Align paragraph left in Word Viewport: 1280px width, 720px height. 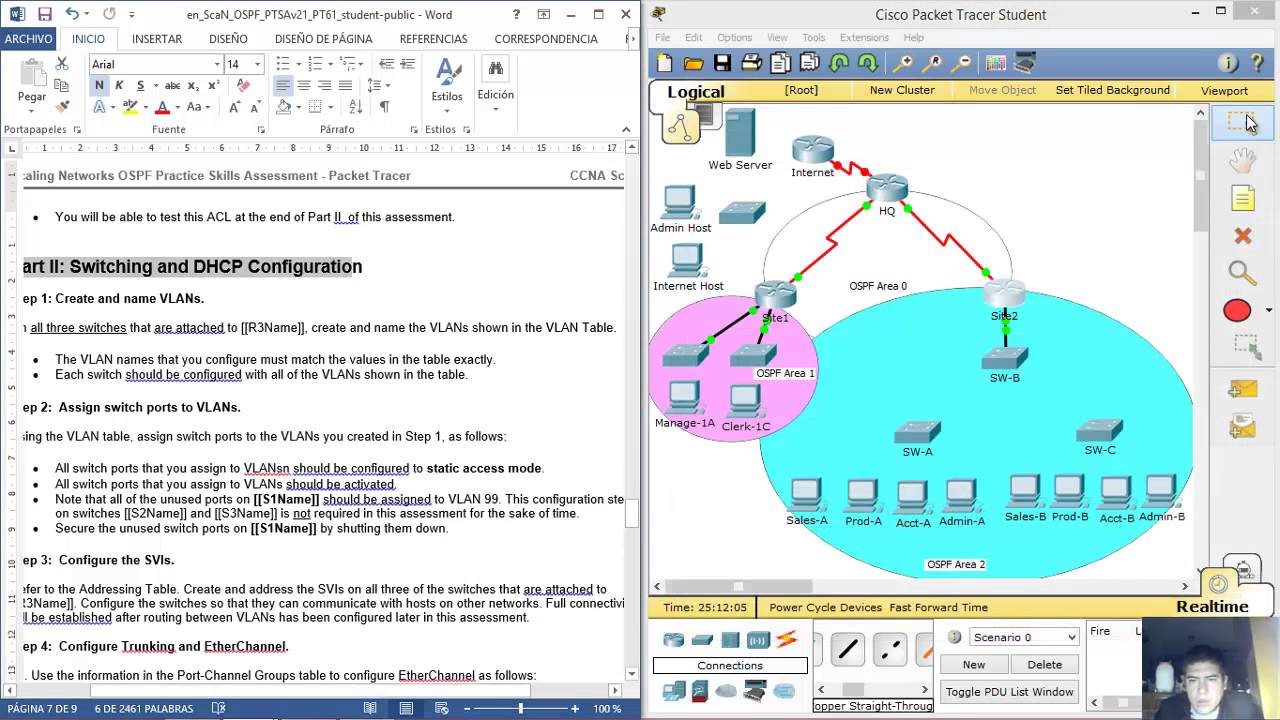point(283,85)
